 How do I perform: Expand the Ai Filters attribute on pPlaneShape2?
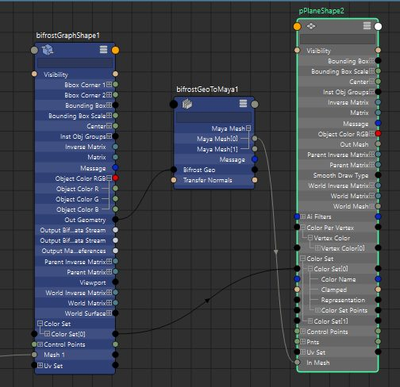click(303, 216)
